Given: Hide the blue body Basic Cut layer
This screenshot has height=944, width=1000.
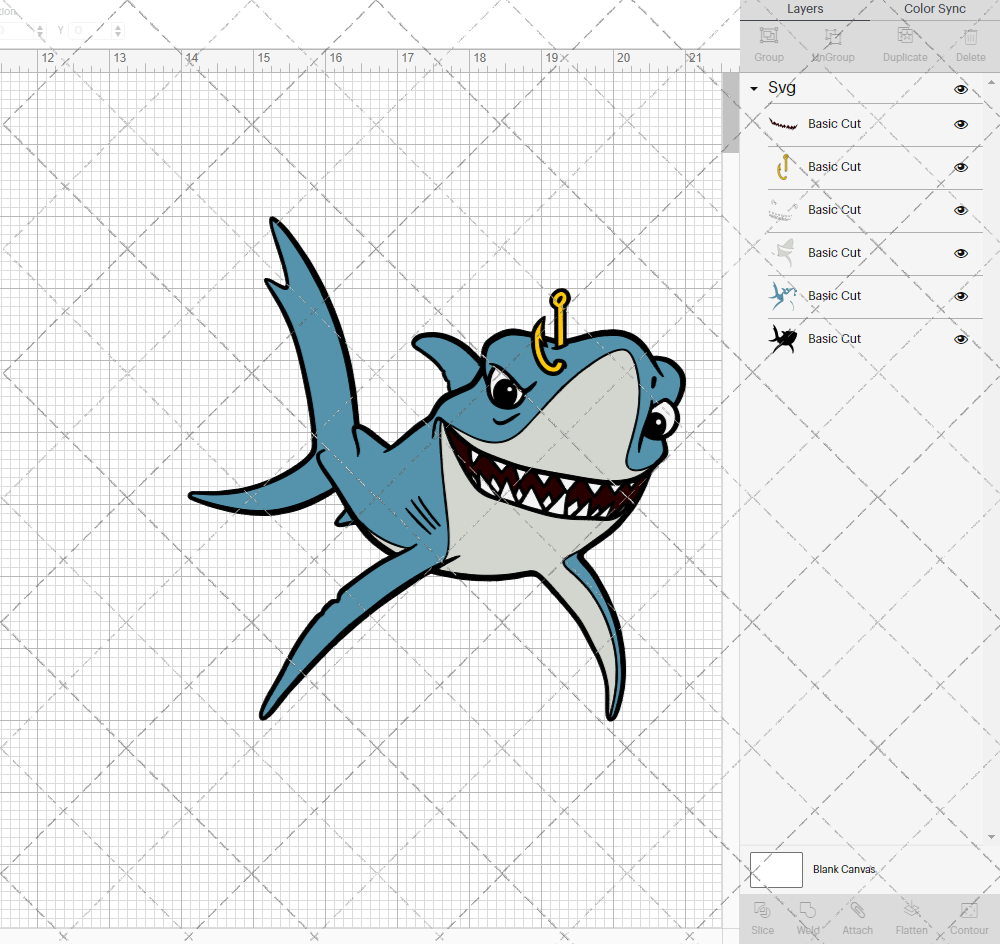Looking at the screenshot, I should [960, 296].
